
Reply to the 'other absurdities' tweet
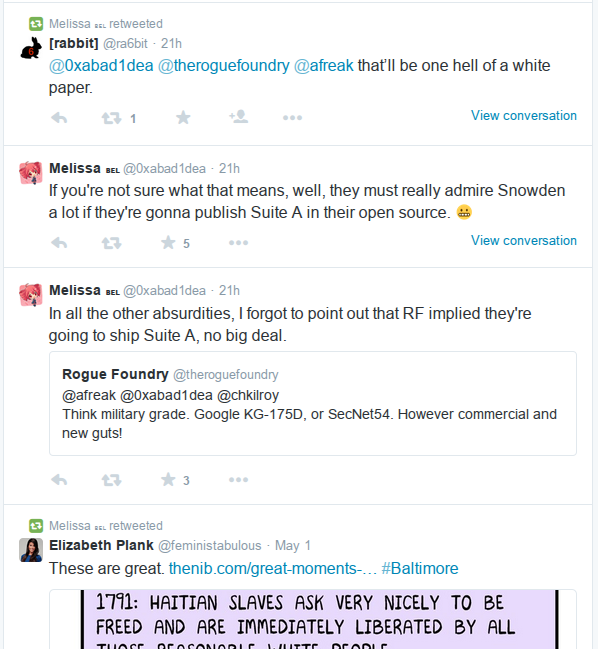(x=59, y=480)
